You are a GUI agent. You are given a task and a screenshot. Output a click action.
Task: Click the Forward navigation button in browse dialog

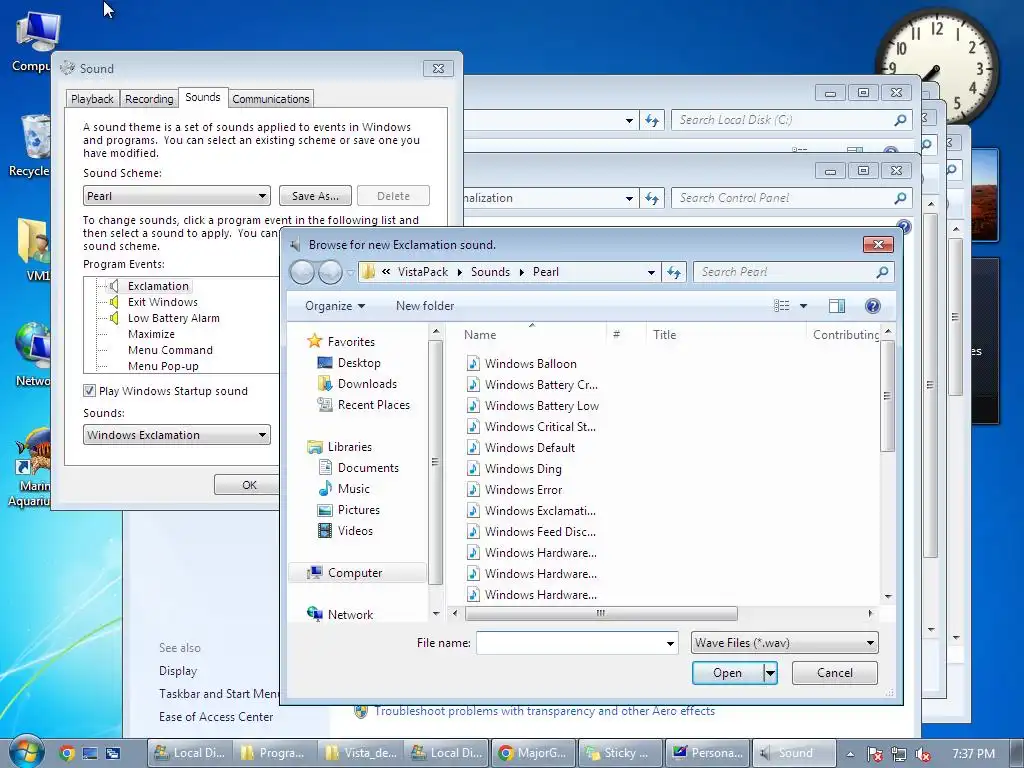coord(330,272)
